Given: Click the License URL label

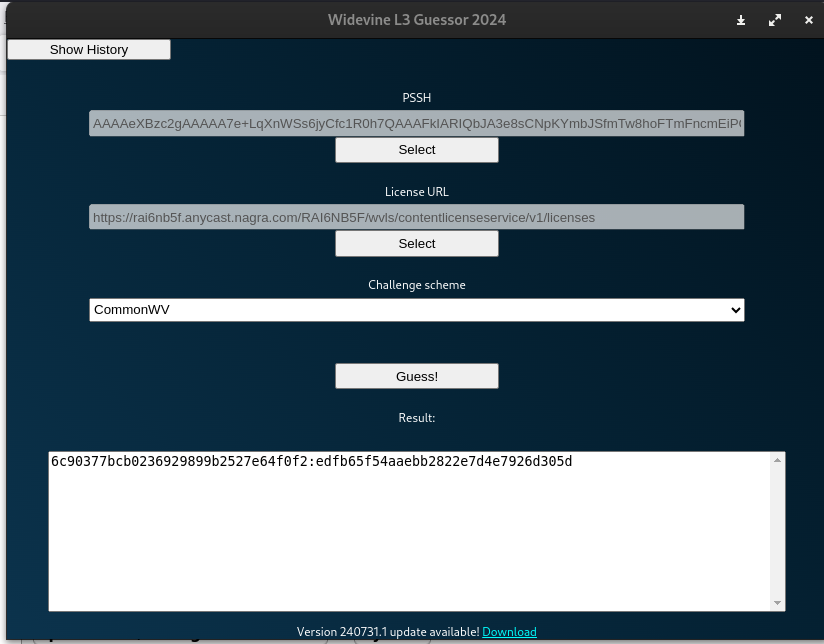Looking at the screenshot, I should click(x=417, y=191).
